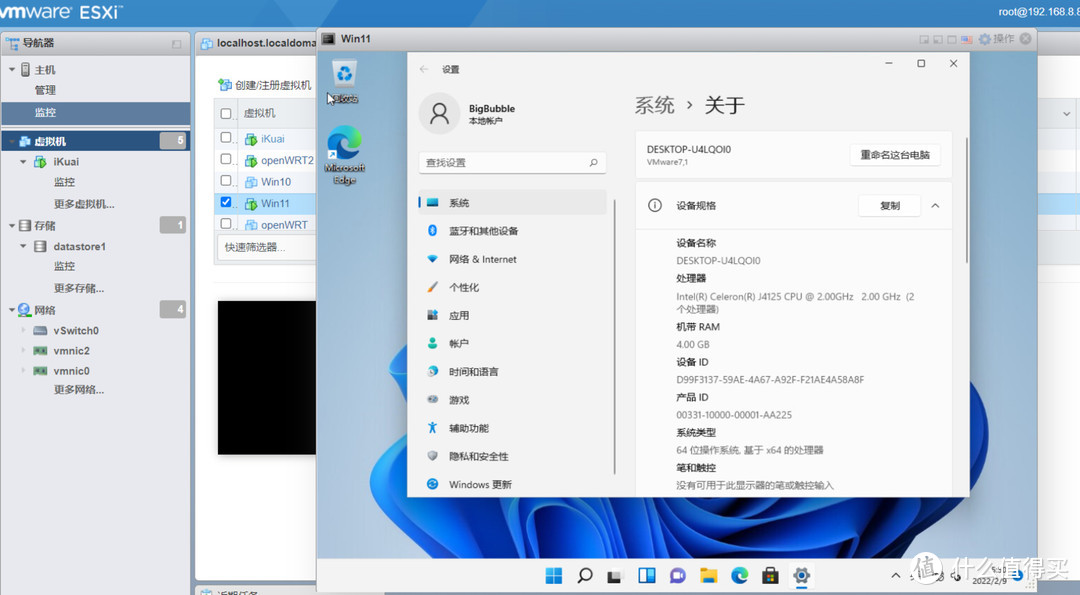Open the Windows Start menu
The height and width of the screenshot is (595, 1080).
pyautogui.click(x=554, y=576)
